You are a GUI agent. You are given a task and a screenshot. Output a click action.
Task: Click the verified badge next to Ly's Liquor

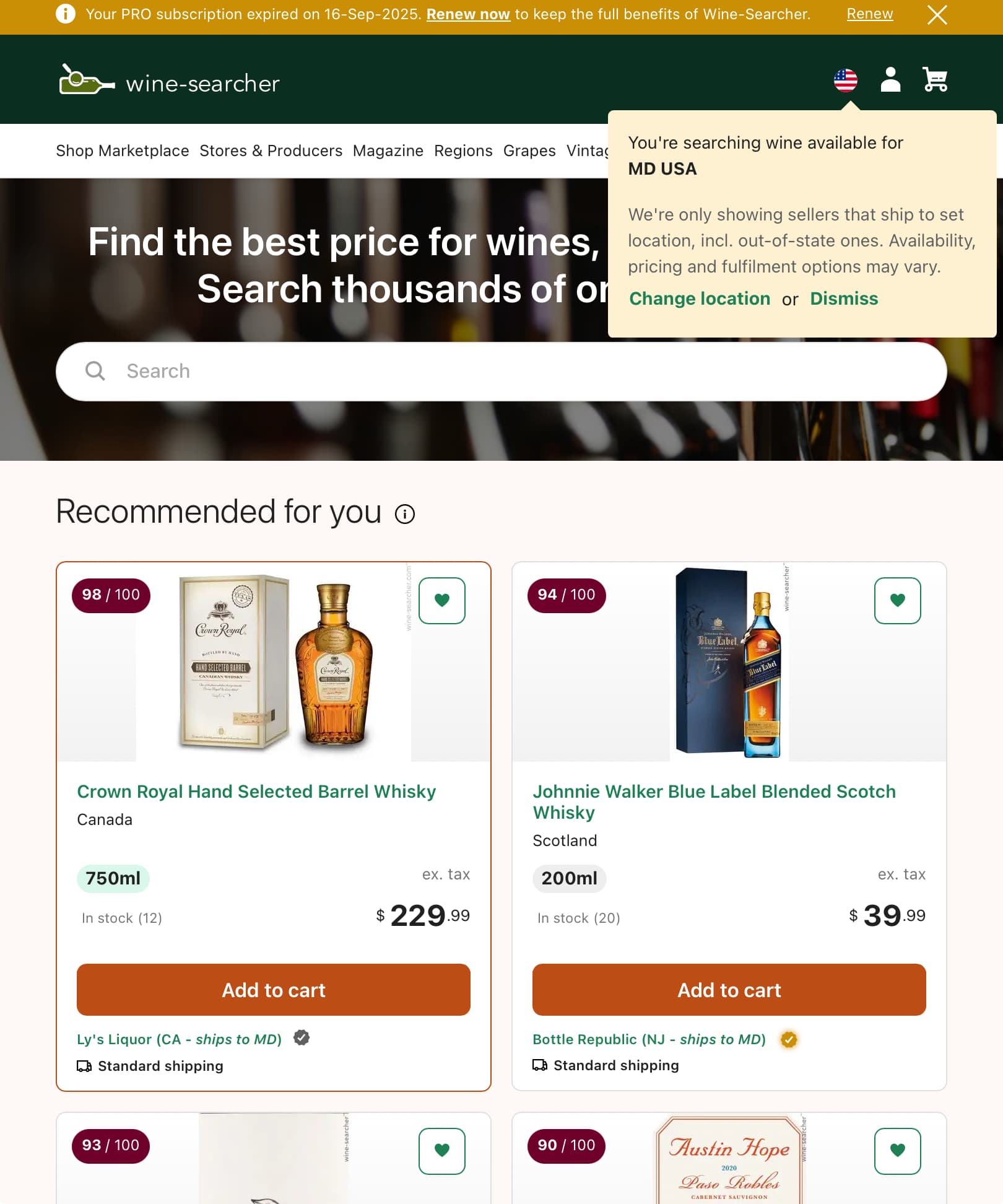302,1038
